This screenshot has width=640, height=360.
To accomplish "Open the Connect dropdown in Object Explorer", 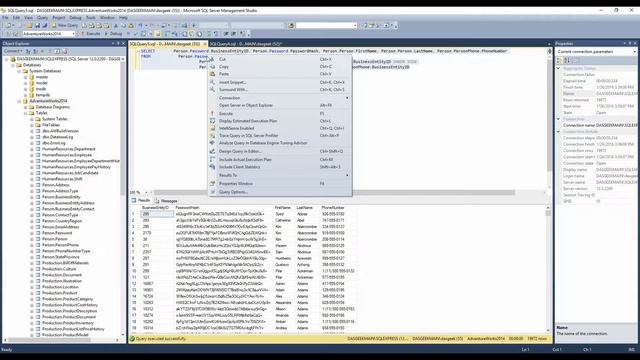I will 13,51.
